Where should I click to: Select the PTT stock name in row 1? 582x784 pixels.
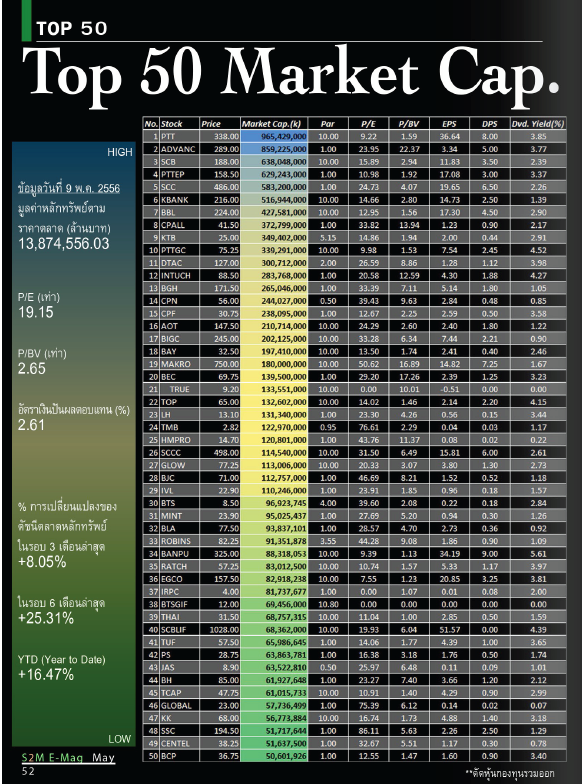[180, 136]
